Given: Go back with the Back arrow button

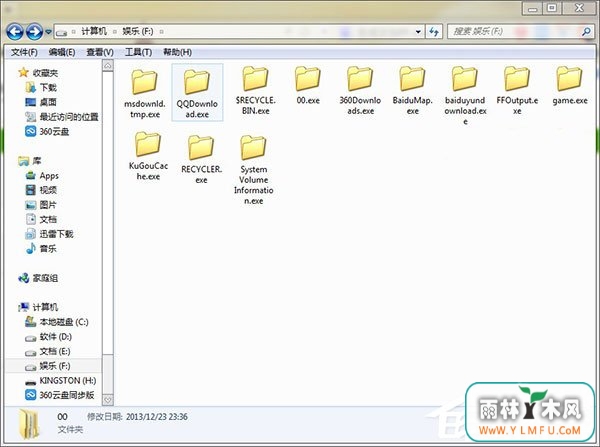Looking at the screenshot, I should [x=15, y=32].
